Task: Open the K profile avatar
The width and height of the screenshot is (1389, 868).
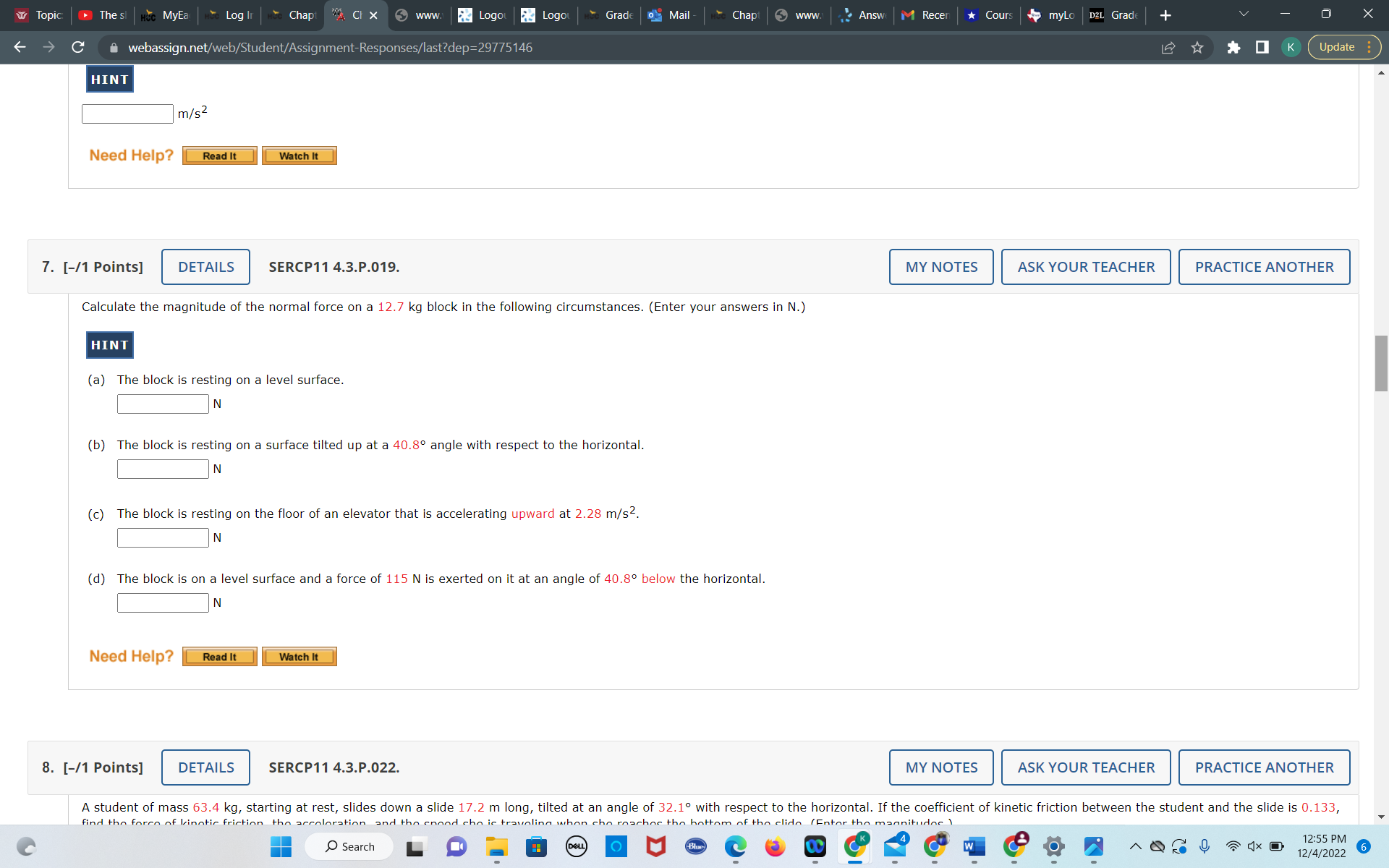Action: pyautogui.click(x=1290, y=47)
